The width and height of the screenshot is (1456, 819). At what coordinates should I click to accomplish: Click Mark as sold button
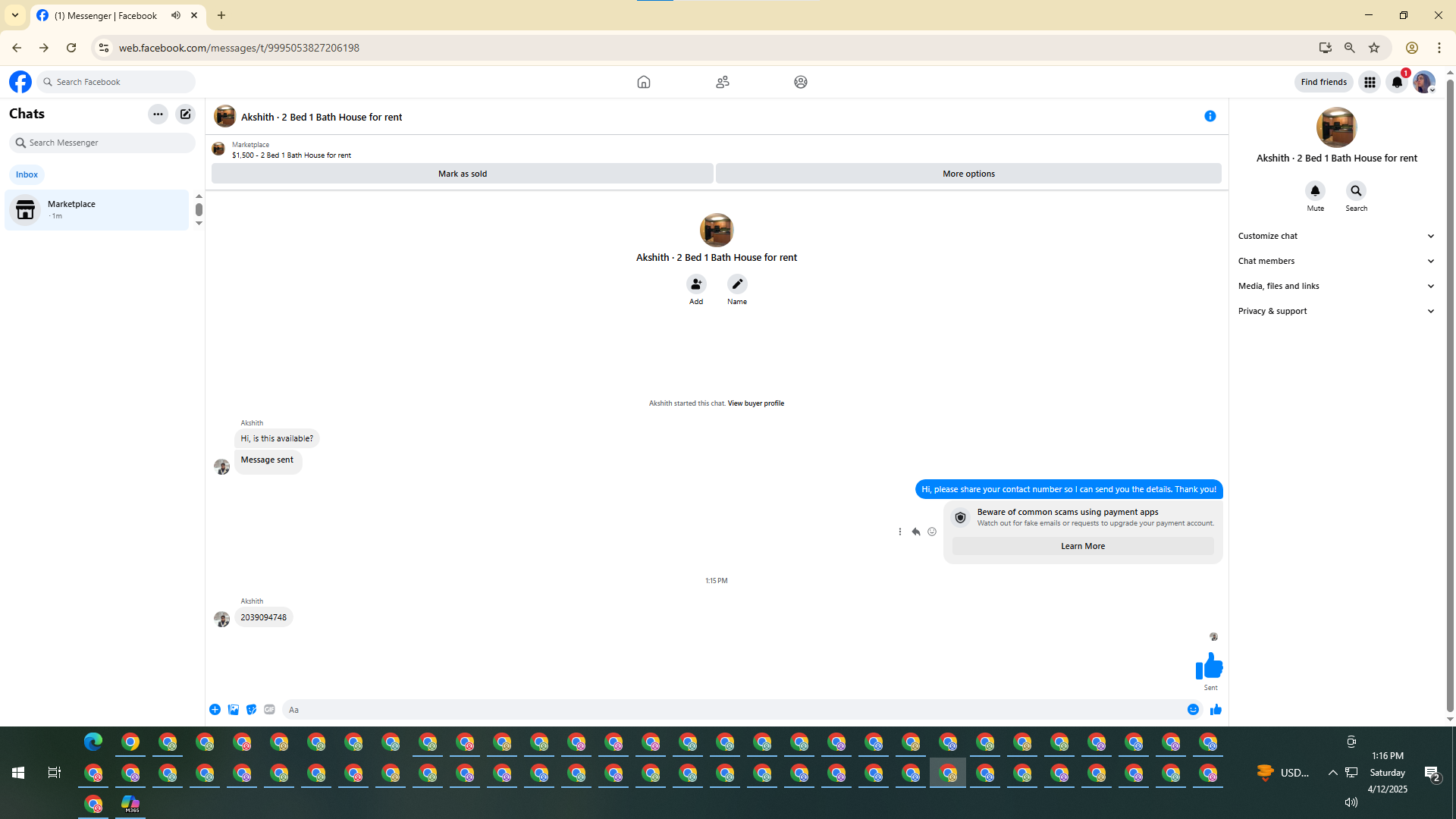coord(463,174)
